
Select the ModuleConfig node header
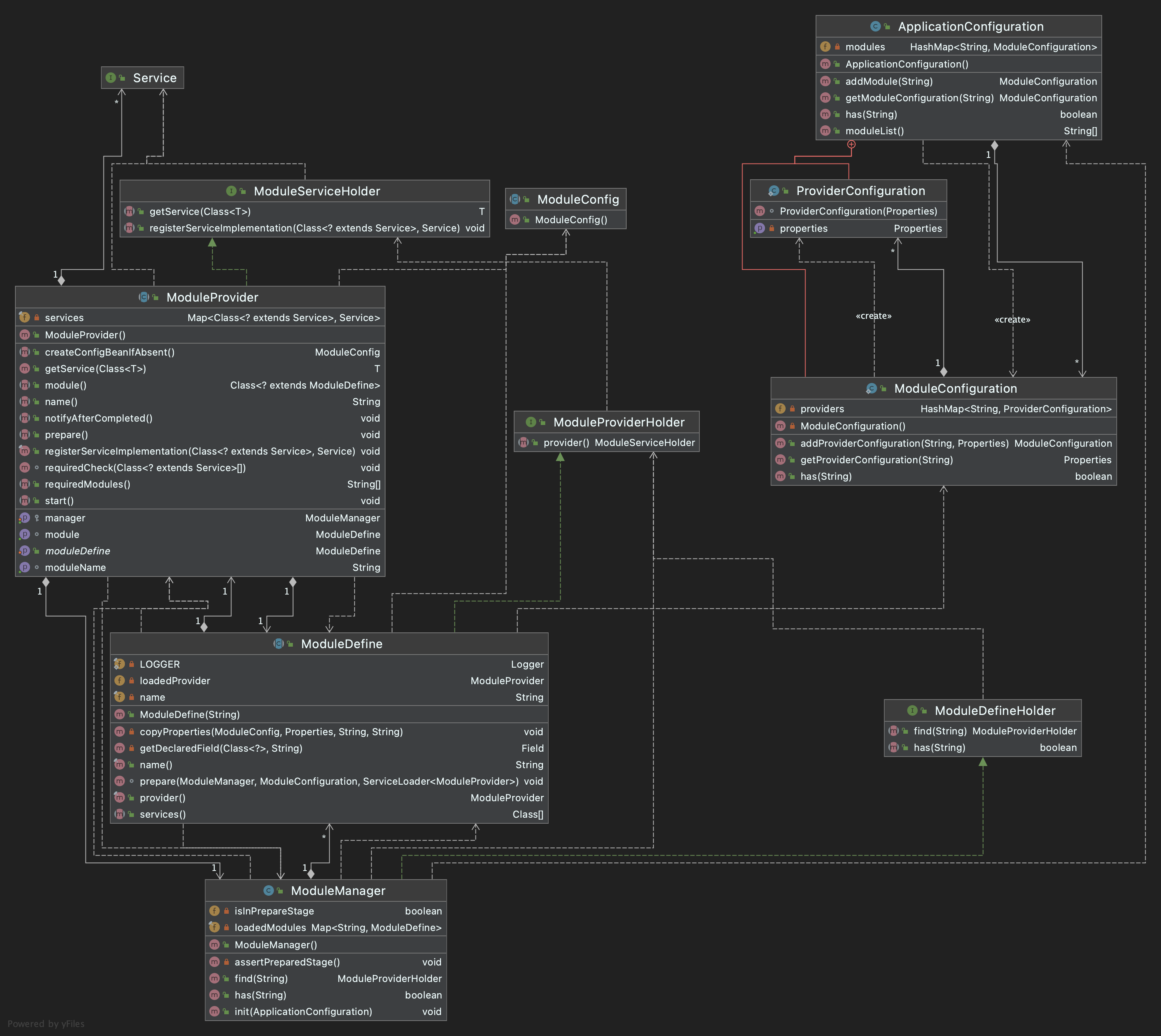point(577,199)
